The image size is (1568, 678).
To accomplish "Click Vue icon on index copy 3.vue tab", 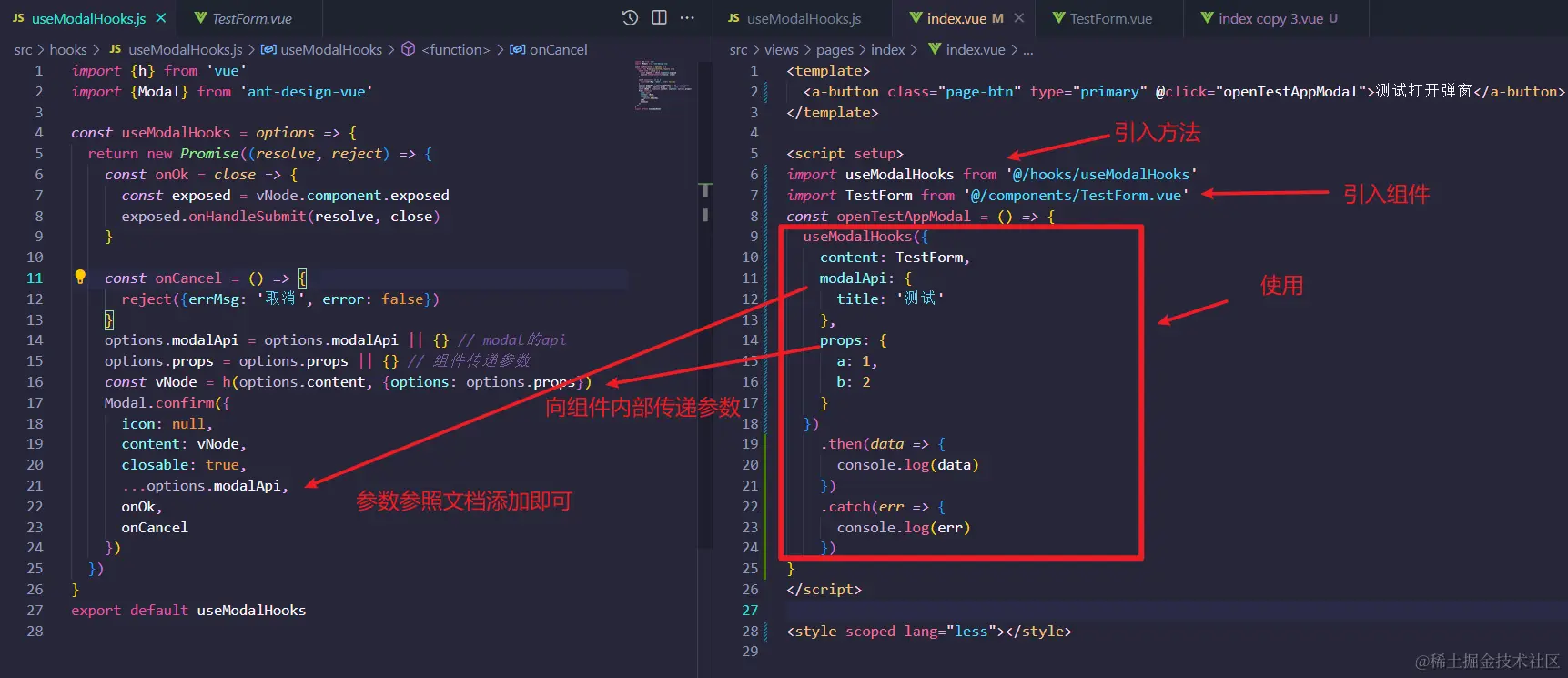I will 1207,18.
